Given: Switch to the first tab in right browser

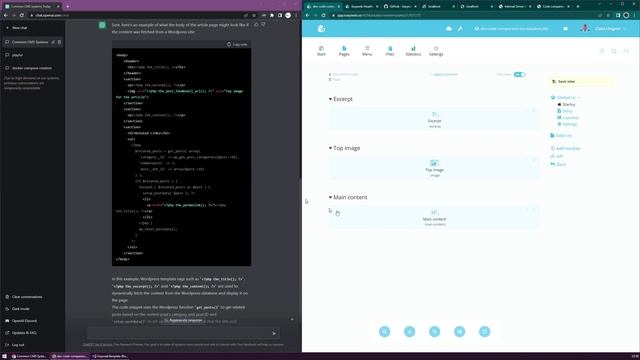Looking at the screenshot, I should 323,6.
